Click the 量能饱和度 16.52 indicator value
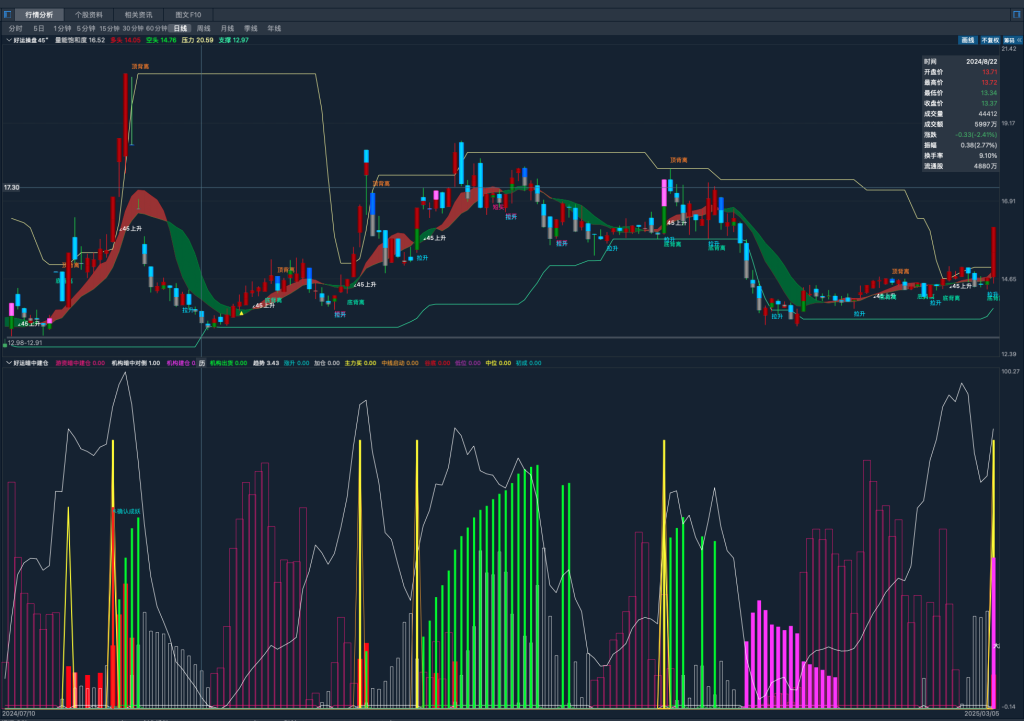 (x=80, y=40)
